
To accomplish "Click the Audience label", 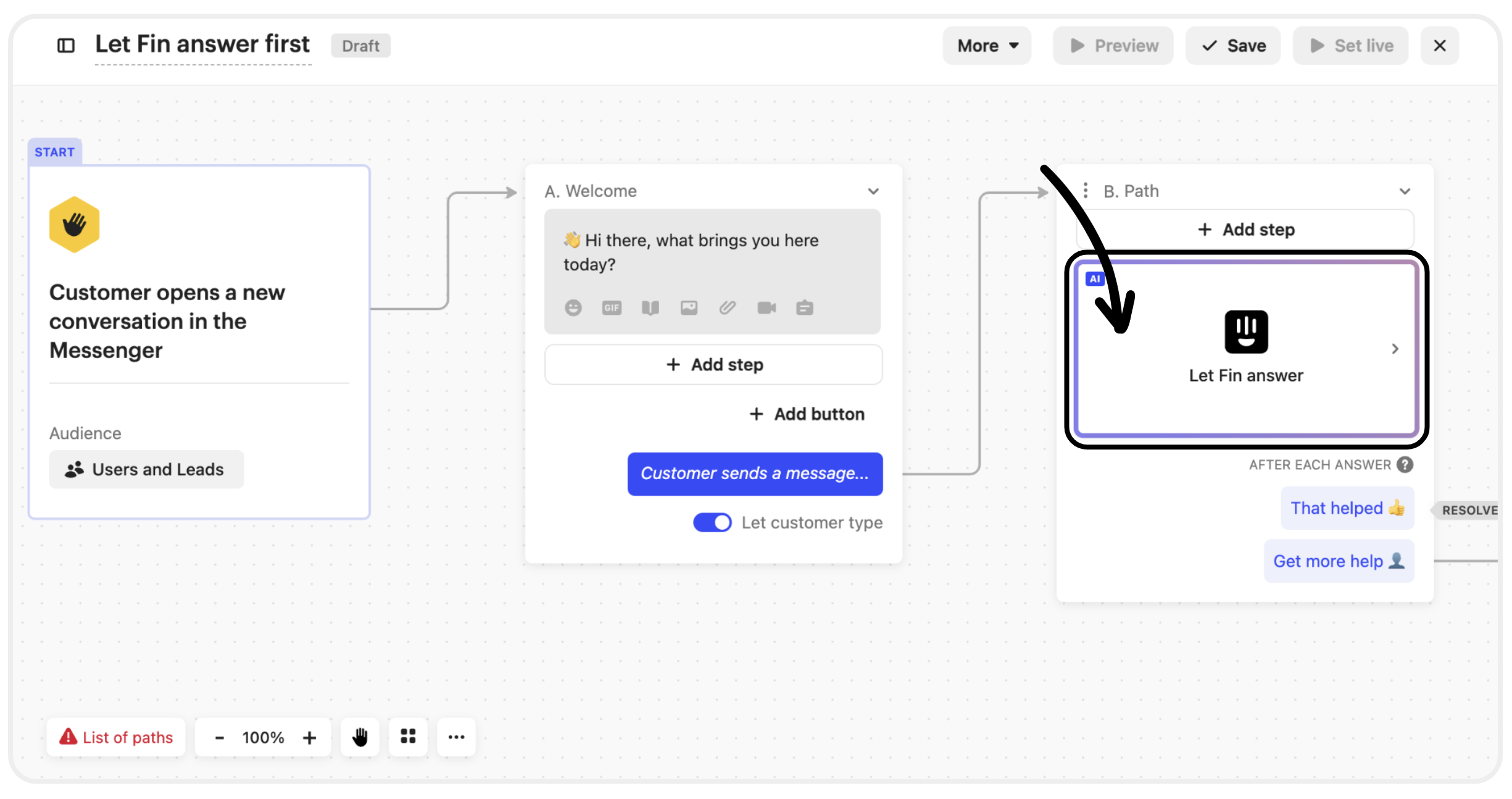I will pyautogui.click(x=85, y=433).
